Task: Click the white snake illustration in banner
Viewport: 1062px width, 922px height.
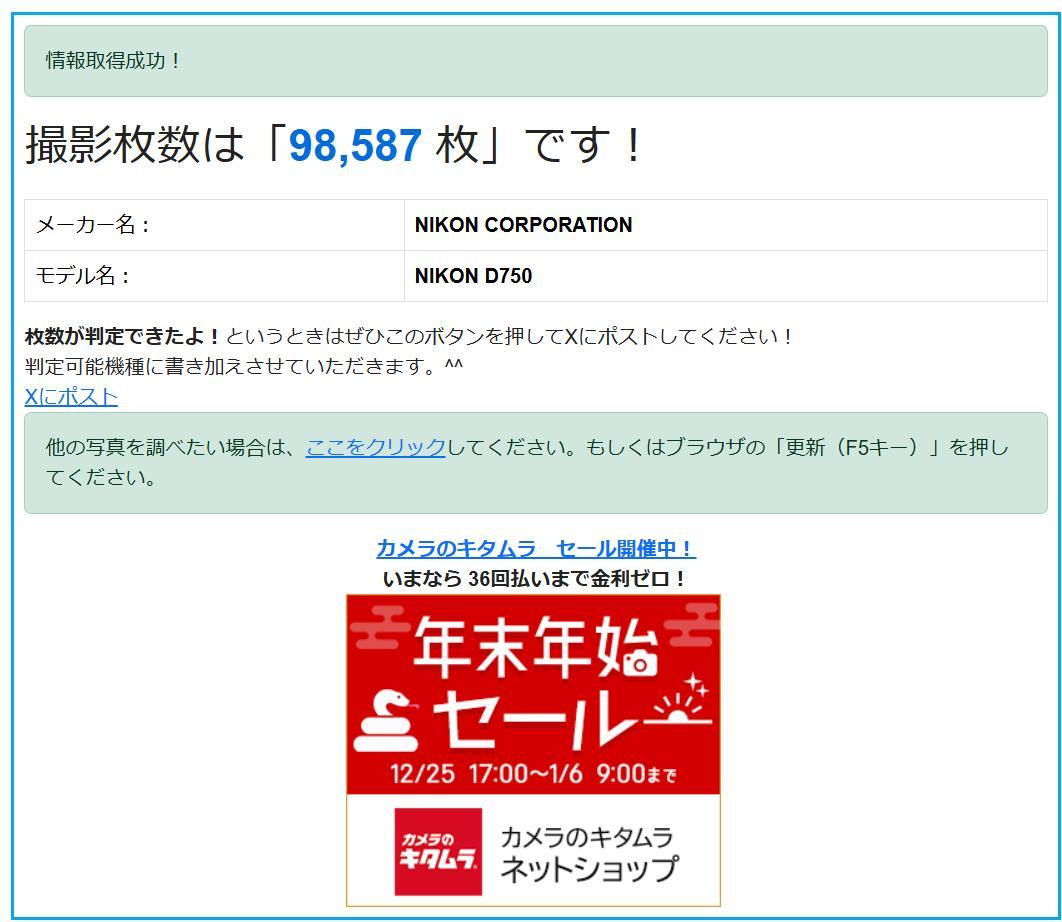Action: (387, 720)
